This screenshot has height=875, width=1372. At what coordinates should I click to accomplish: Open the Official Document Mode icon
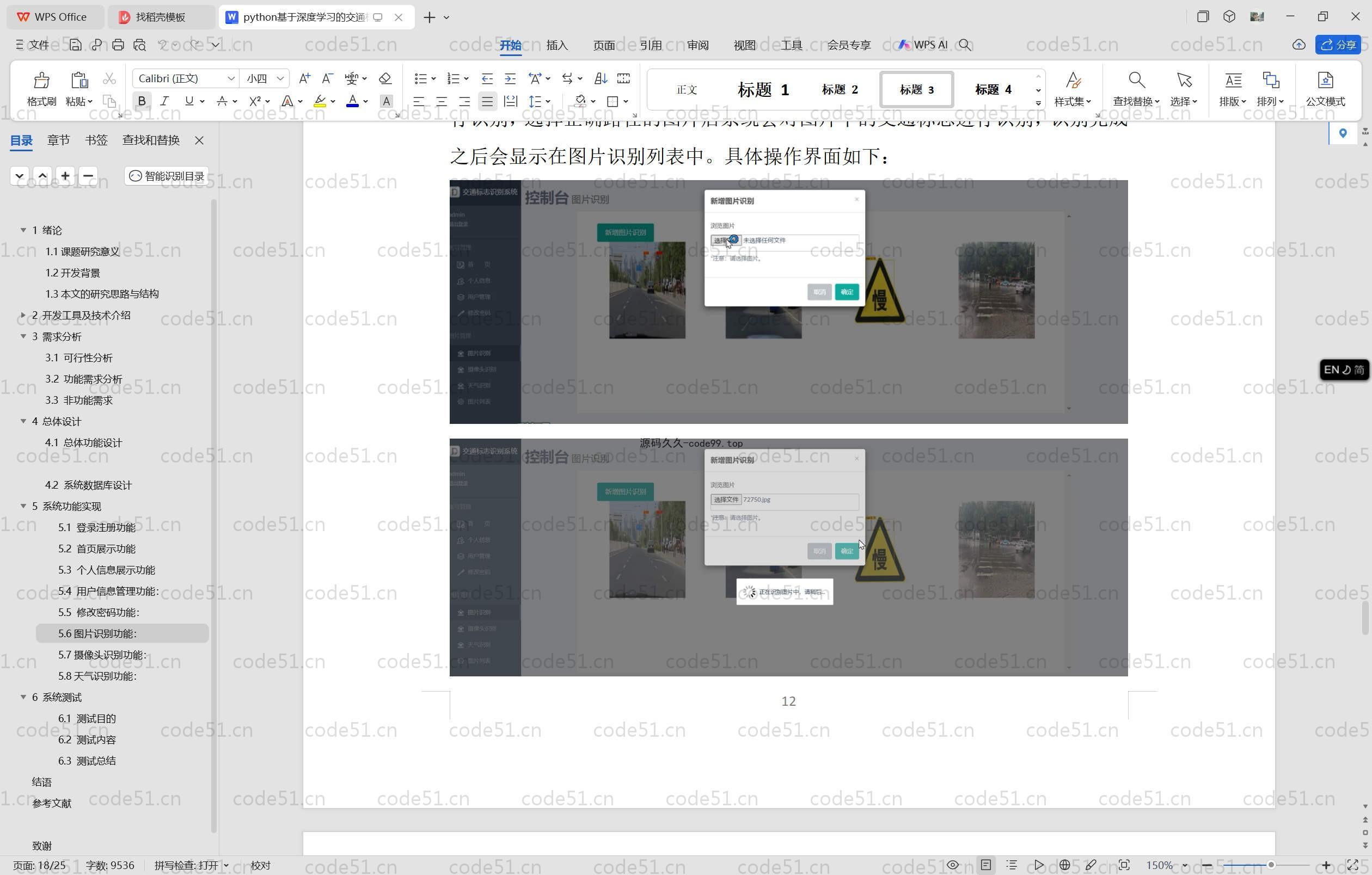click(1325, 79)
